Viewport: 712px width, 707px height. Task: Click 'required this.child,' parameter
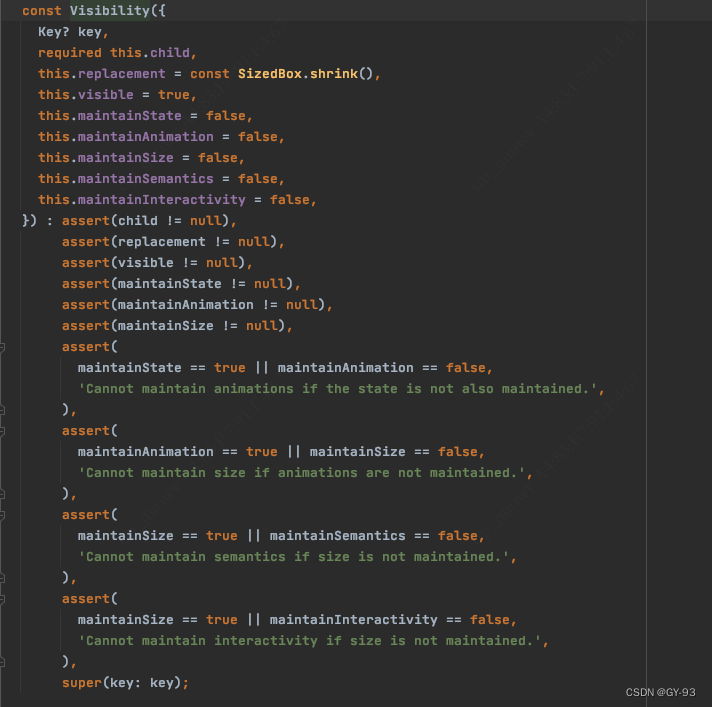(x=117, y=53)
